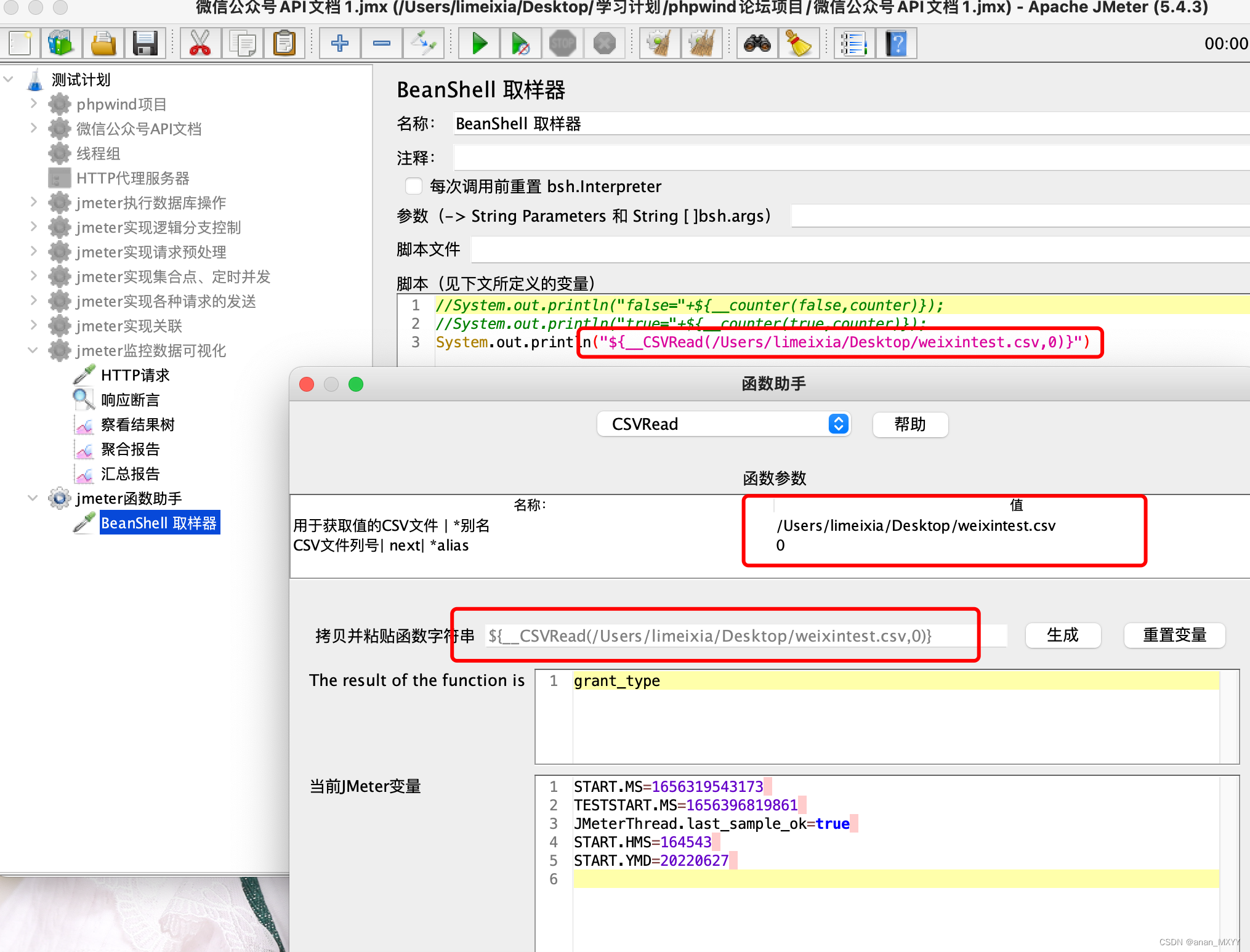This screenshot has width=1250, height=952.
Task: Collapse the jmeter监控数据可视化 node
Action: point(33,350)
